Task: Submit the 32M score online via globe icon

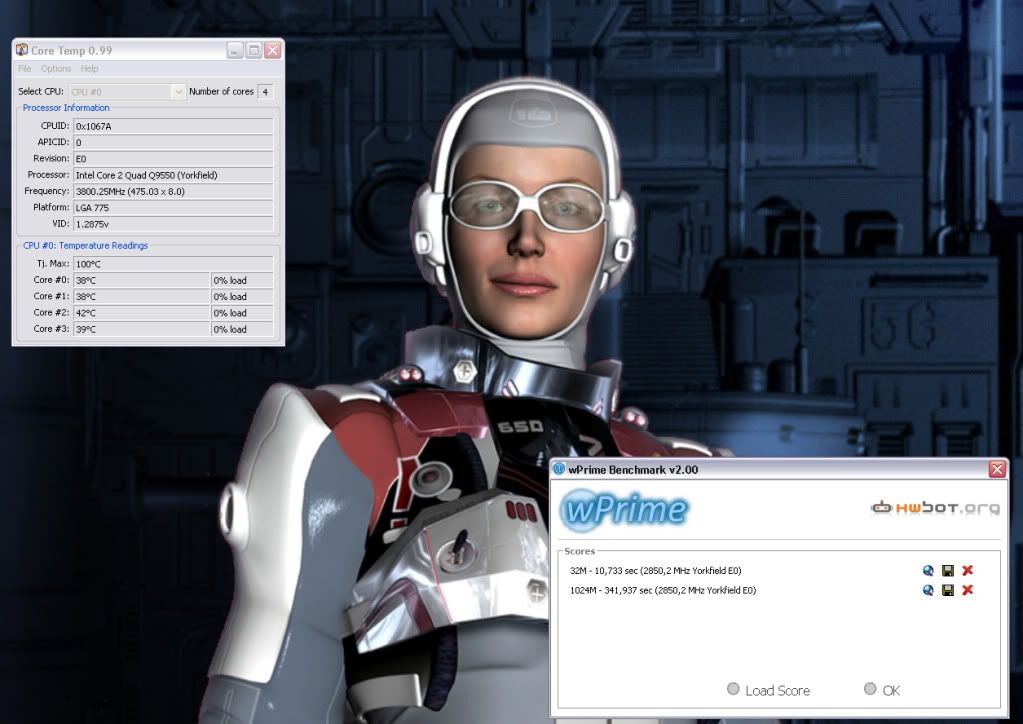Action: click(x=929, y=570)
